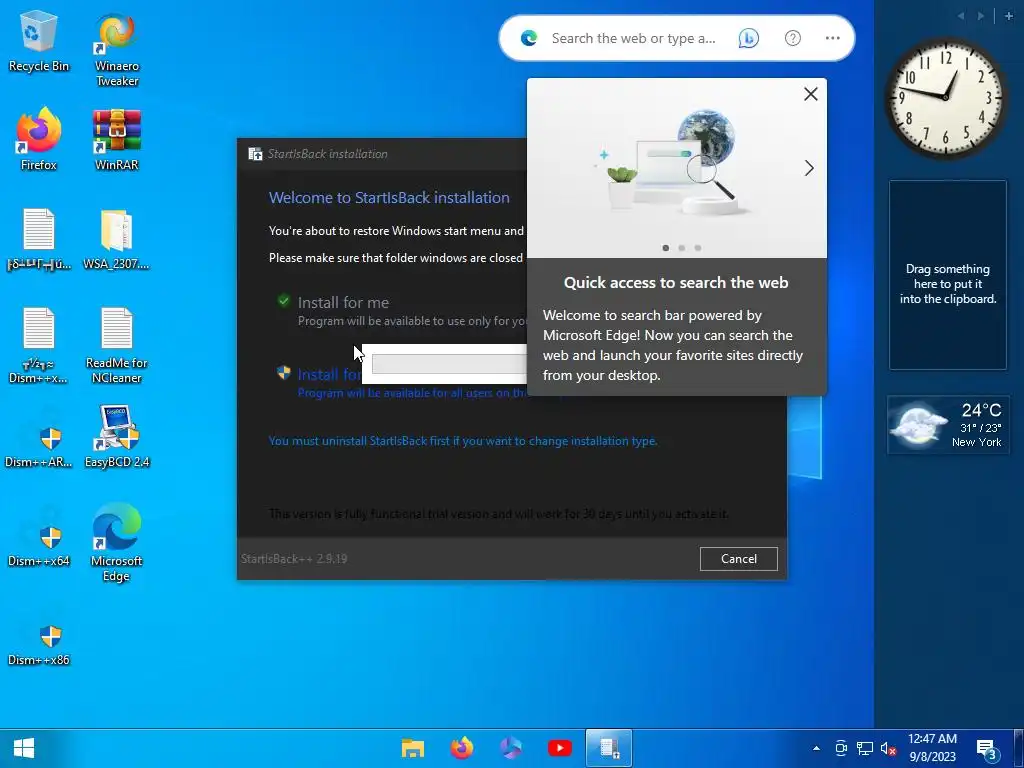Screen dimensions: 1024x768
Task: Select the text file beside the WSA_2307 folder
Action: point(39,239)
